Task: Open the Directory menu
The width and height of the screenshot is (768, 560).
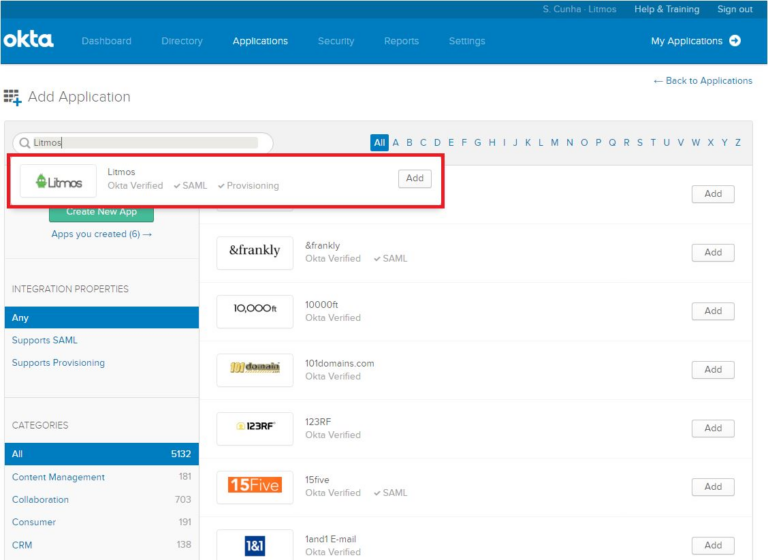Action: point(182,41)
